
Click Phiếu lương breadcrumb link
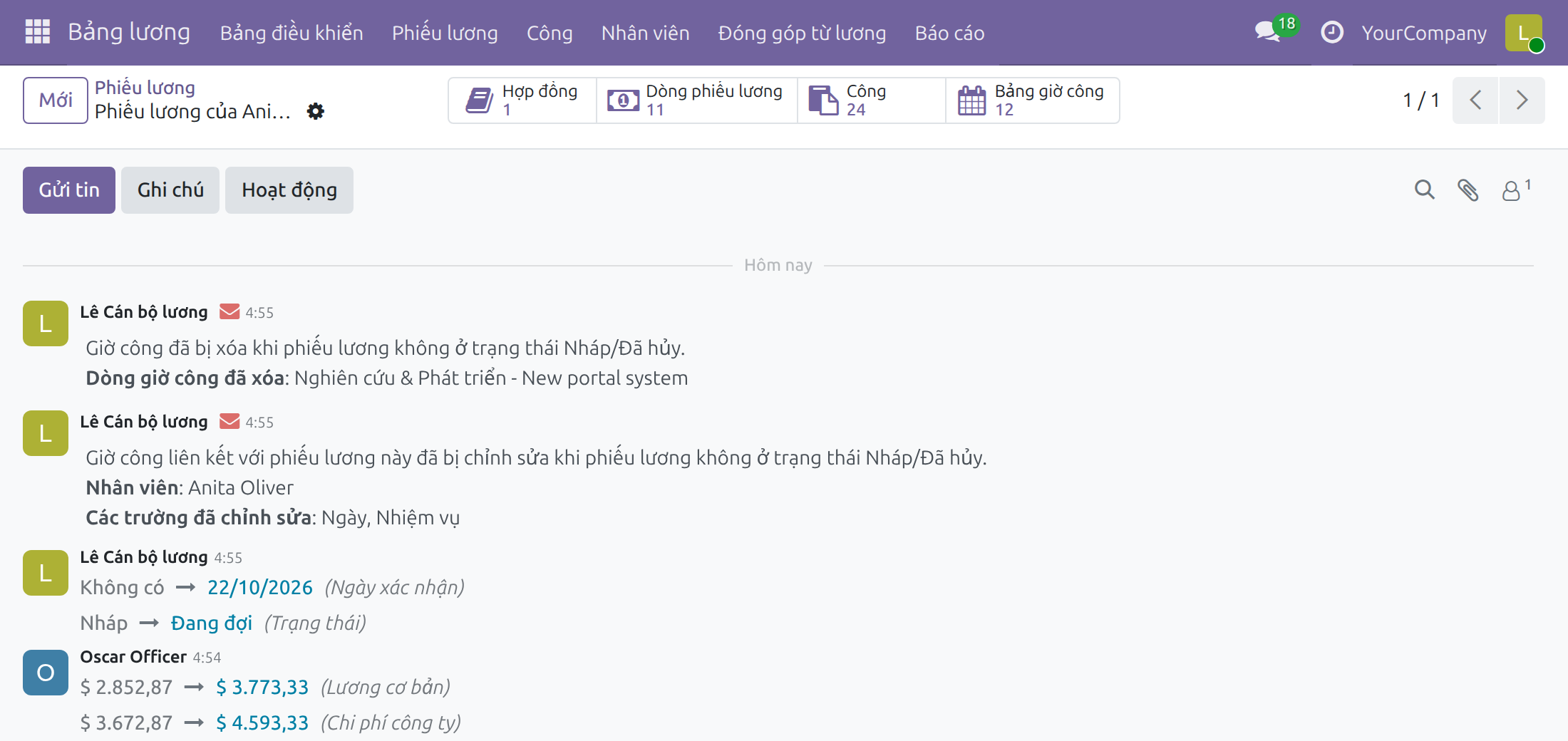(x=145, y=88)
